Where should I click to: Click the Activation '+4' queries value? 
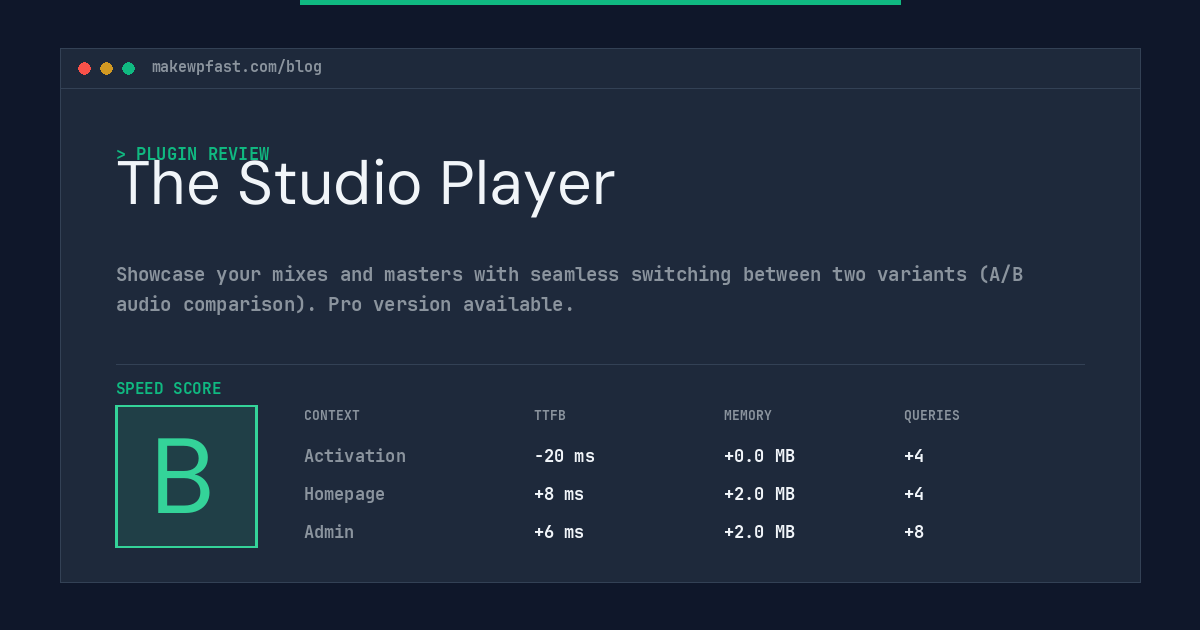click(914, 456)
